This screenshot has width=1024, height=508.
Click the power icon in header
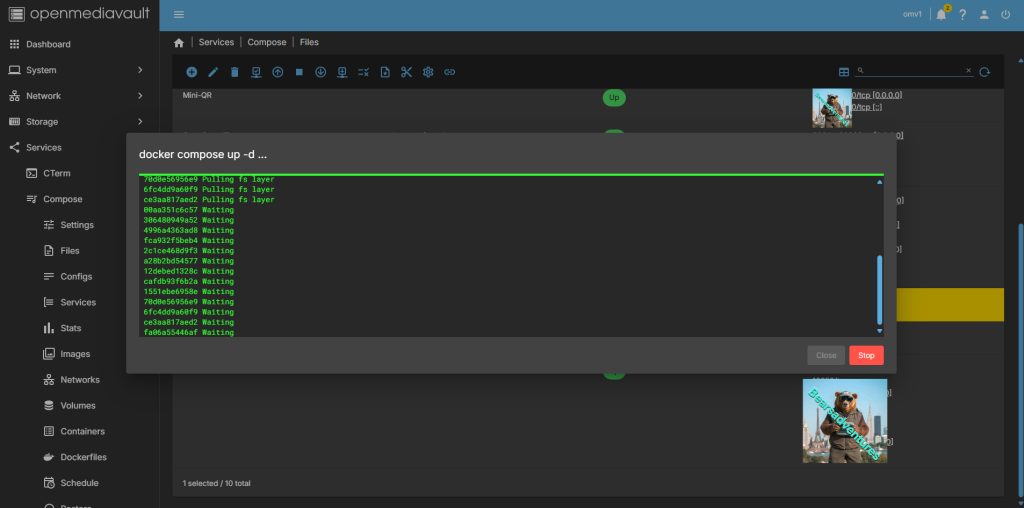coord(1006,15)
